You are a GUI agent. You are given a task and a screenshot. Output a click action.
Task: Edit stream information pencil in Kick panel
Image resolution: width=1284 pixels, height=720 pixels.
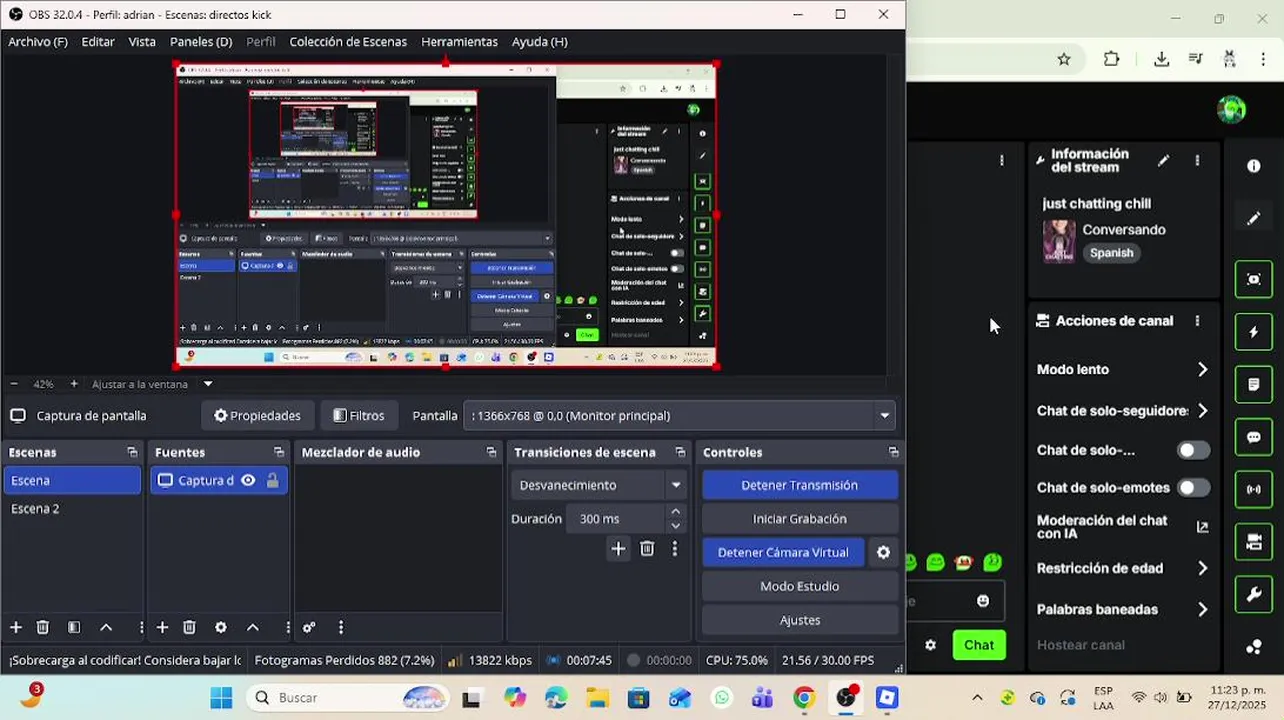tap(1163, 160)
